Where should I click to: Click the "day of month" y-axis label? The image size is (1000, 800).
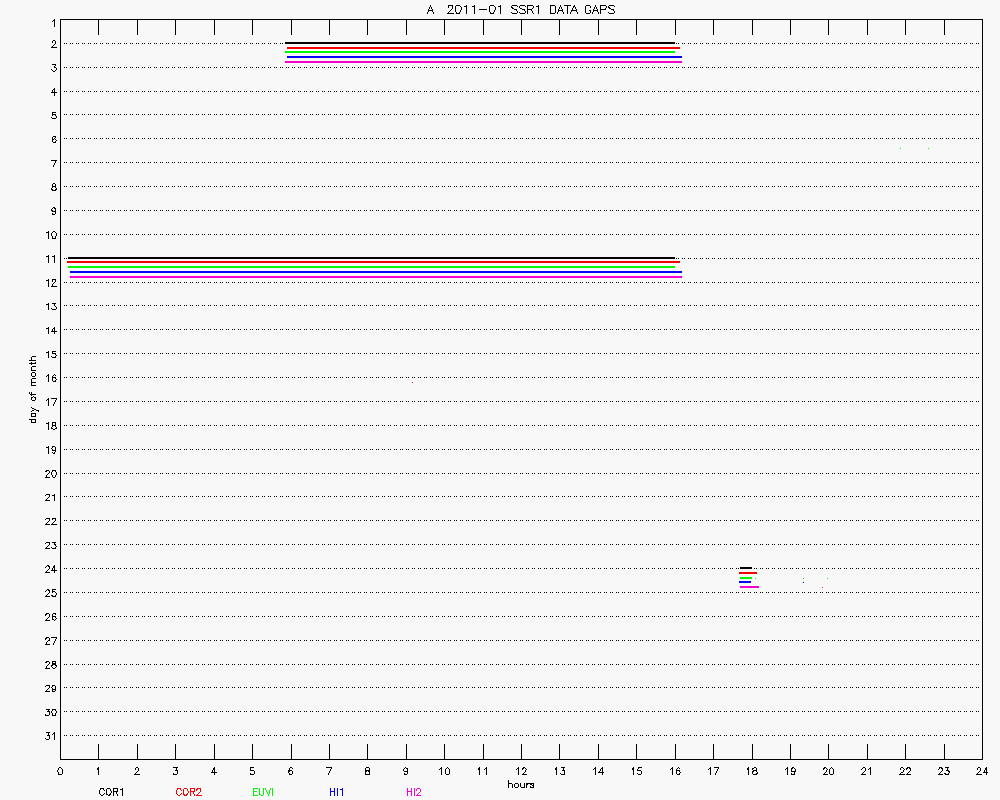click(32, 389)
